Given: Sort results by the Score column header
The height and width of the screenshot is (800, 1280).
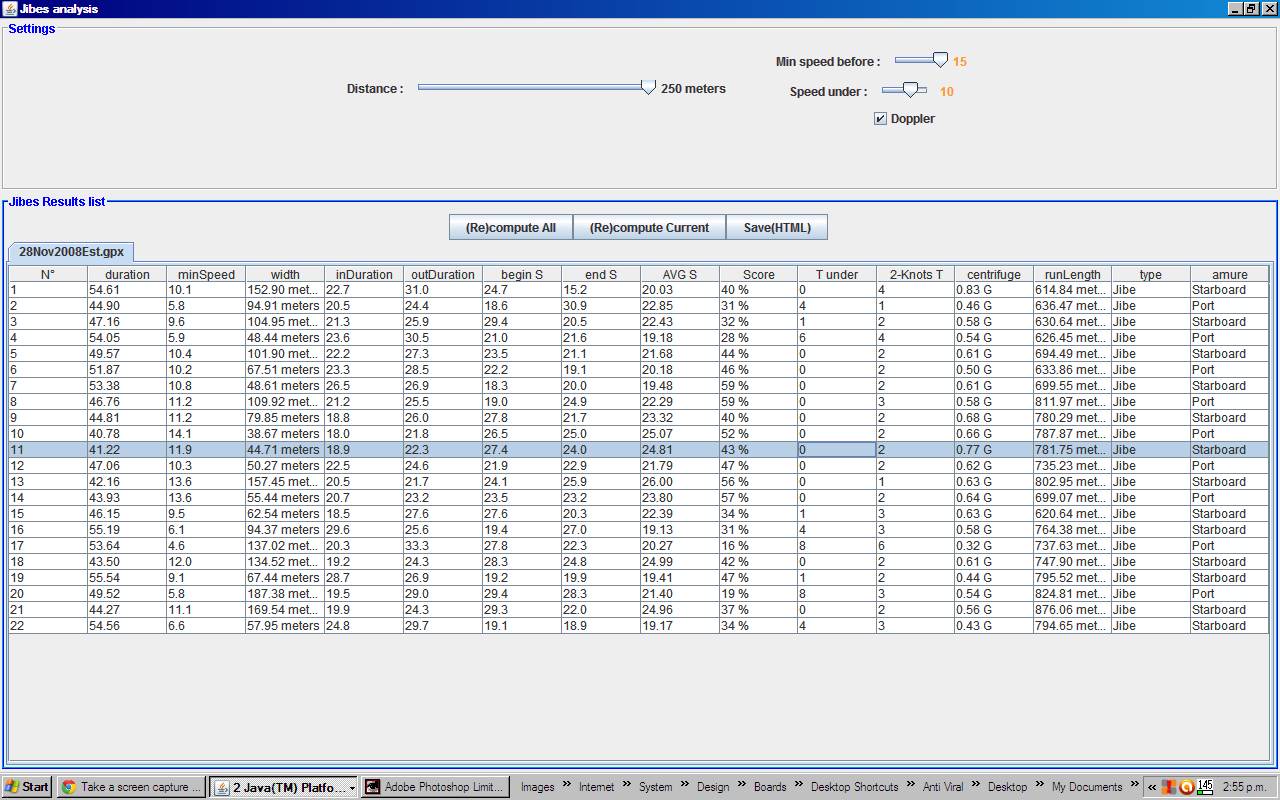Looking at the screenshot, I should click(757, 274).
